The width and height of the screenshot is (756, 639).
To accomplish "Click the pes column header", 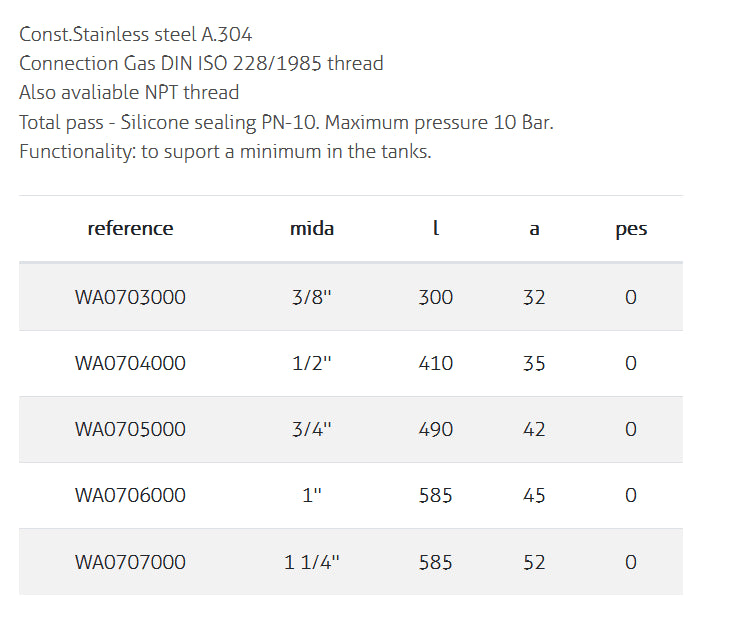I will click(x=631, y=230).
